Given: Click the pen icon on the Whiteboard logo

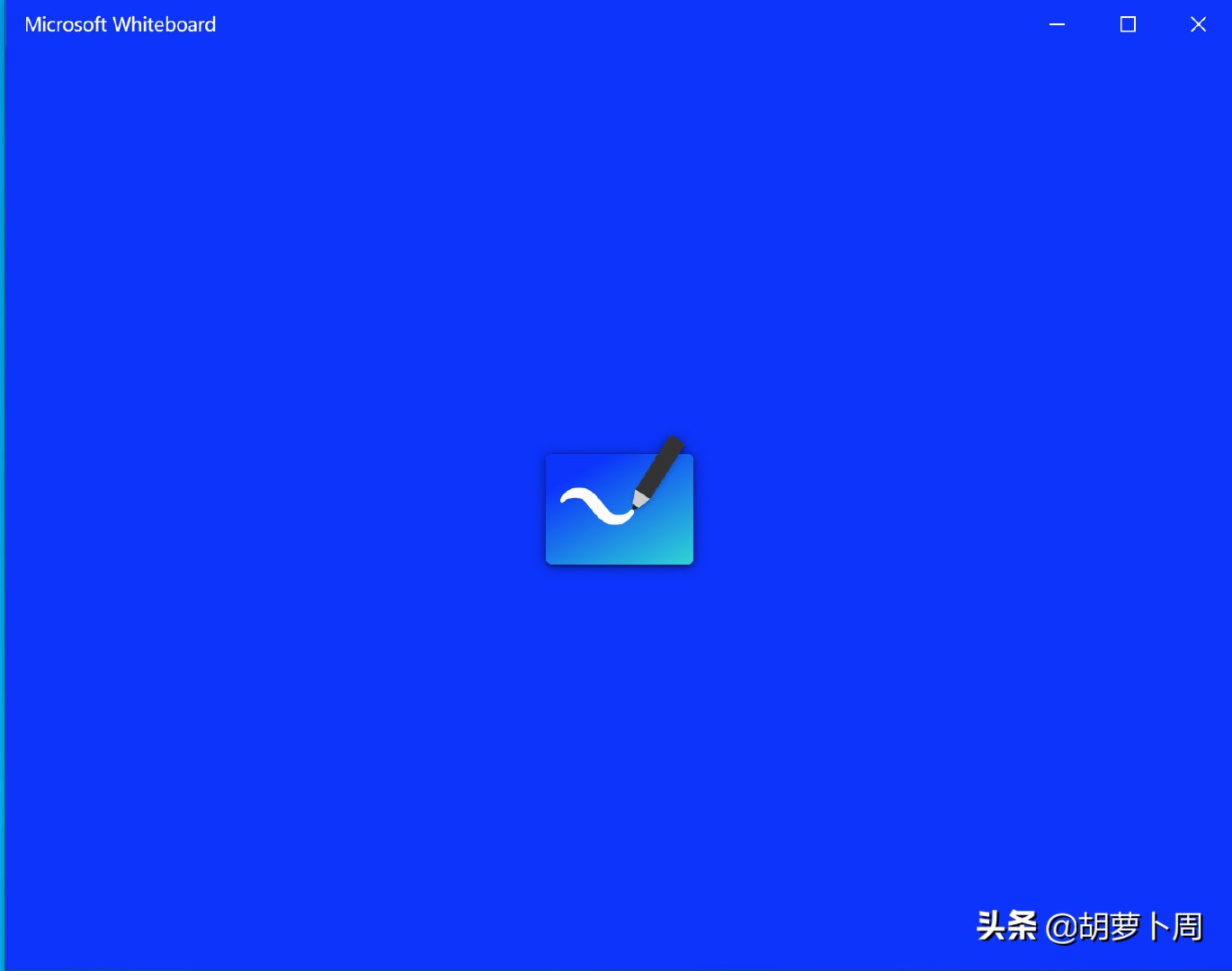Looking at the screenshot, I should pos(659,468).
